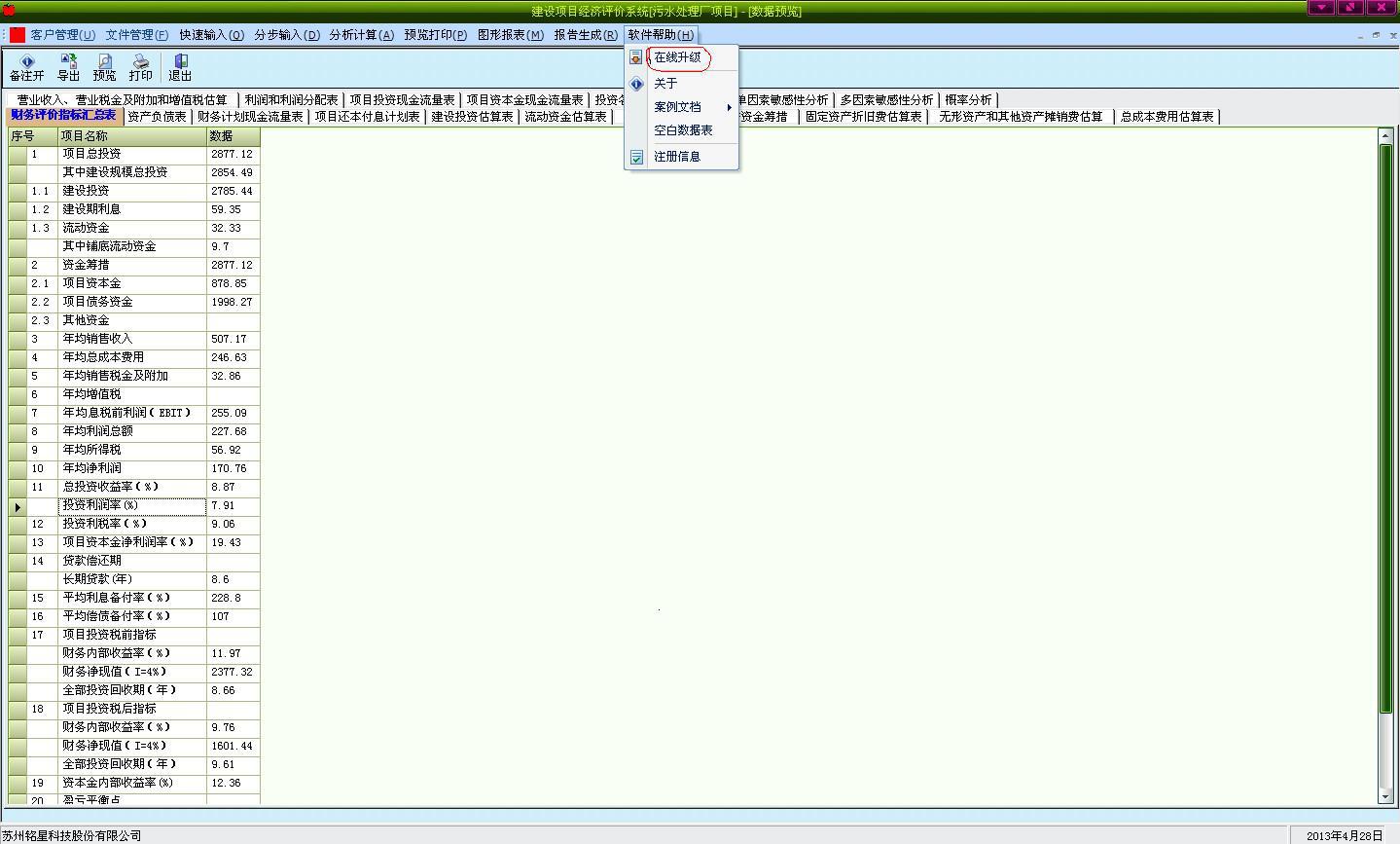This screenshot has width=1400, height=844.
Task: Click the checkmark icon beside 注册信息
Action: click(x=636, y=157)
